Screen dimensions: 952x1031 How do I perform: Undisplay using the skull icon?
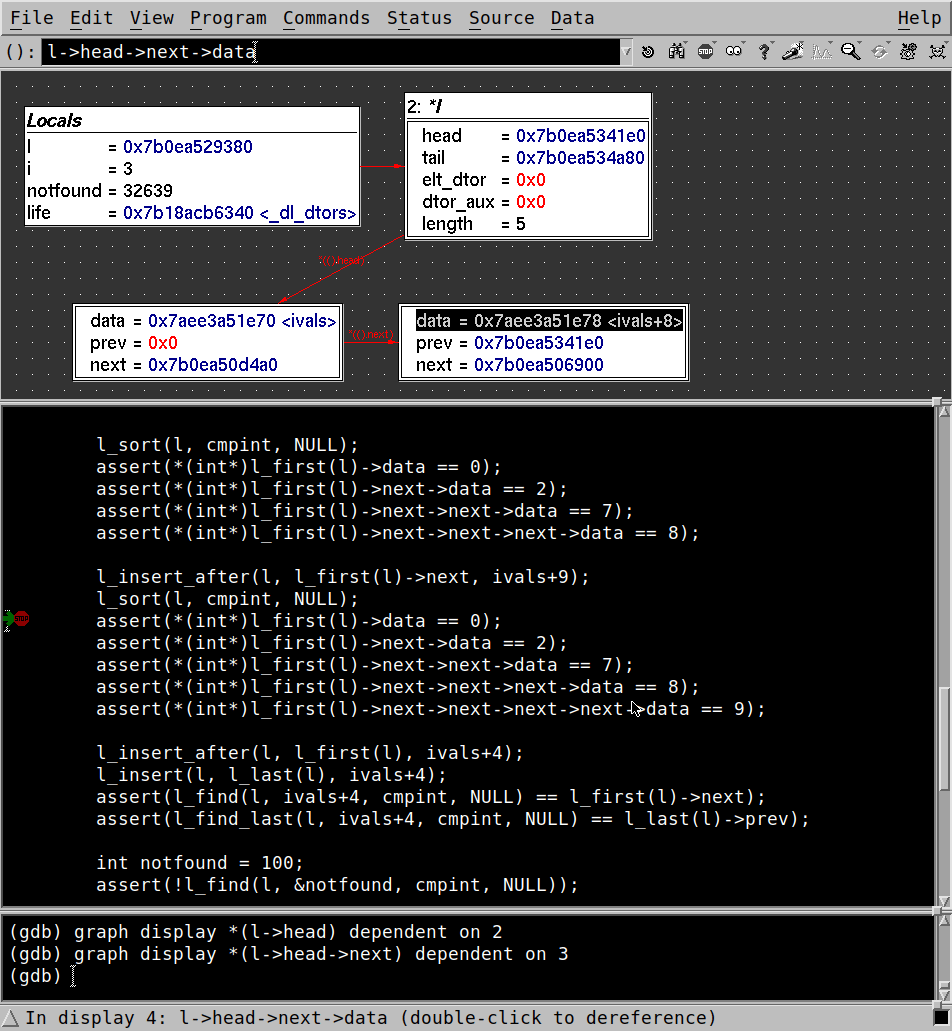[x=936, y=50]
